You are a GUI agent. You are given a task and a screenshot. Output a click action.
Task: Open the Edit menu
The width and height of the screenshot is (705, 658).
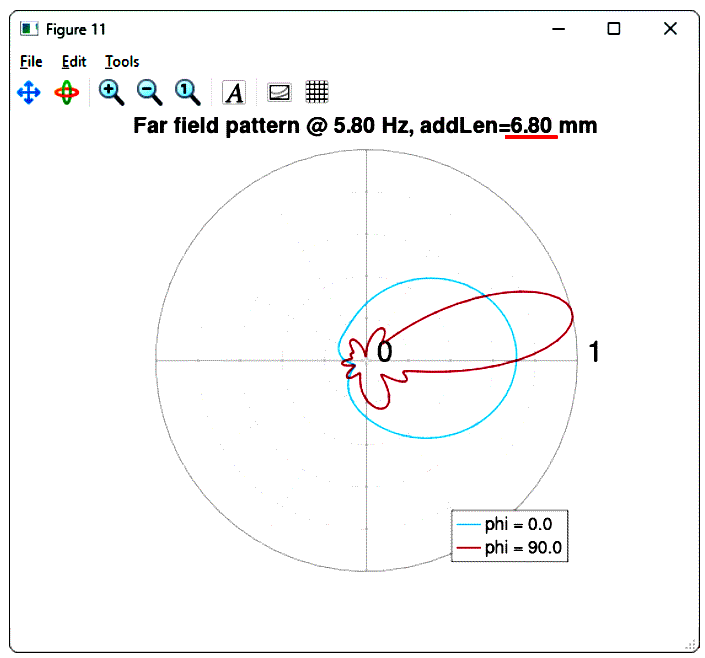[x=74, y=62]
